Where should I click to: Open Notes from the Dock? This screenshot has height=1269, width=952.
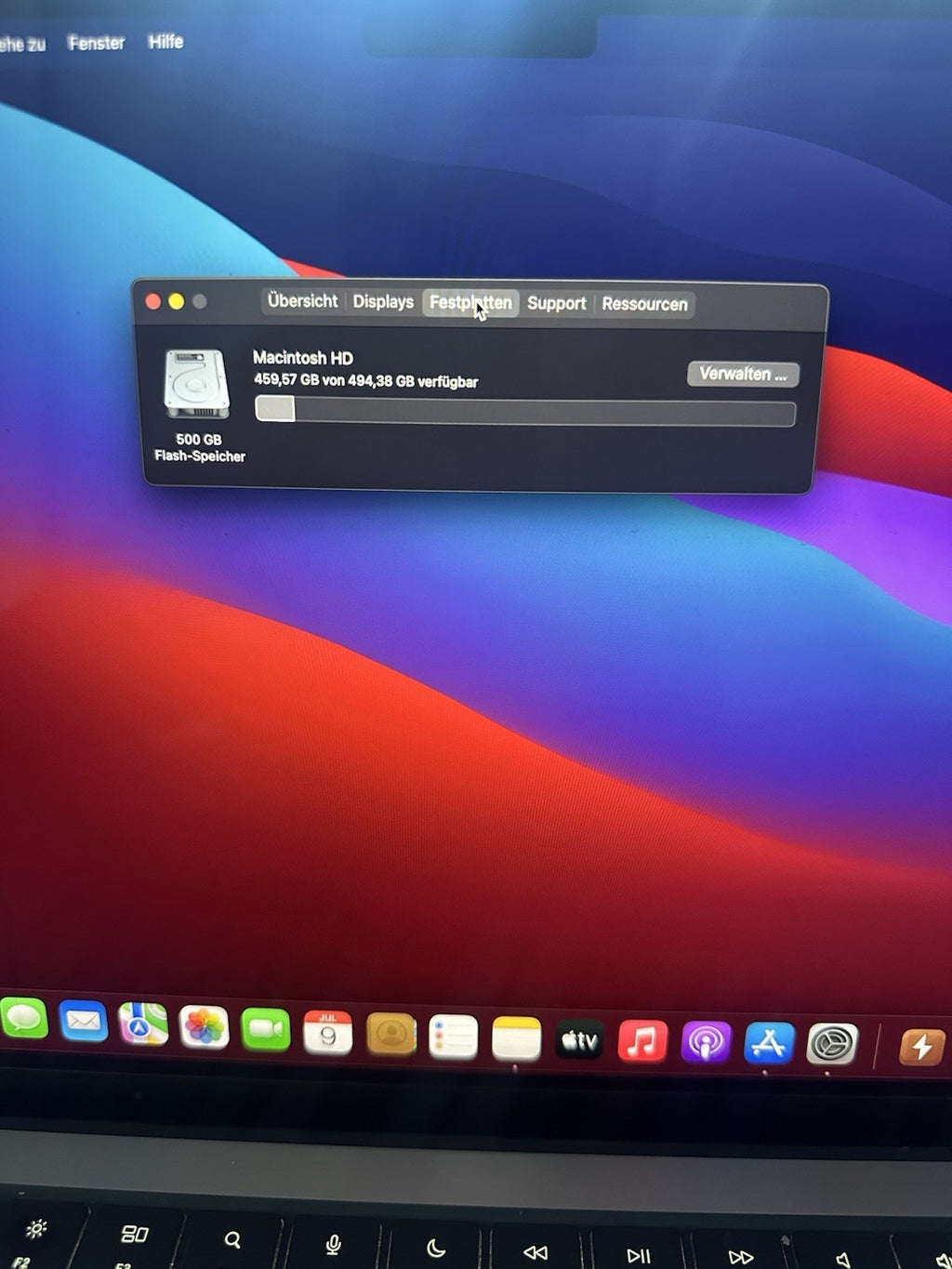coord(516,1038)
